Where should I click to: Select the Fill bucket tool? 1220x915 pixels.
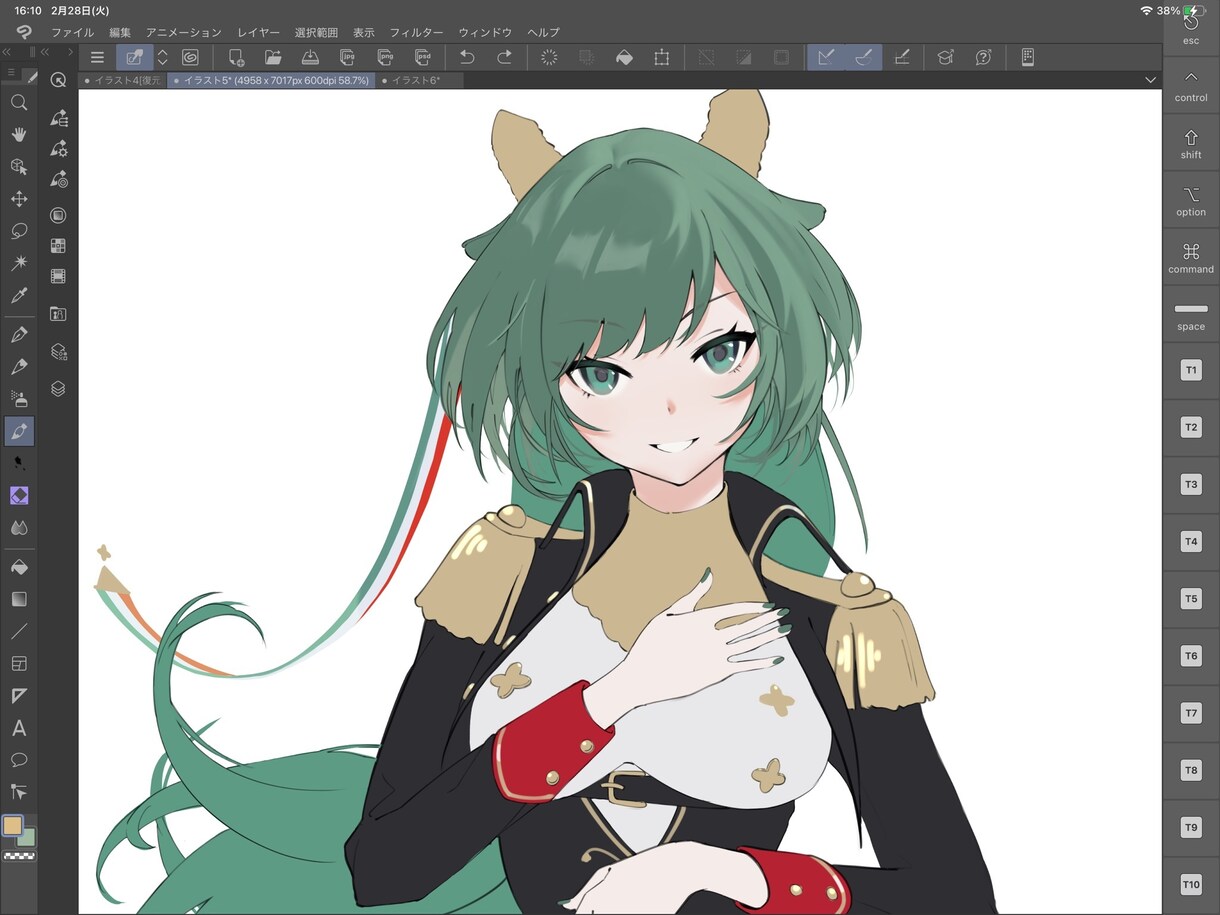click(x=19, y=567)
